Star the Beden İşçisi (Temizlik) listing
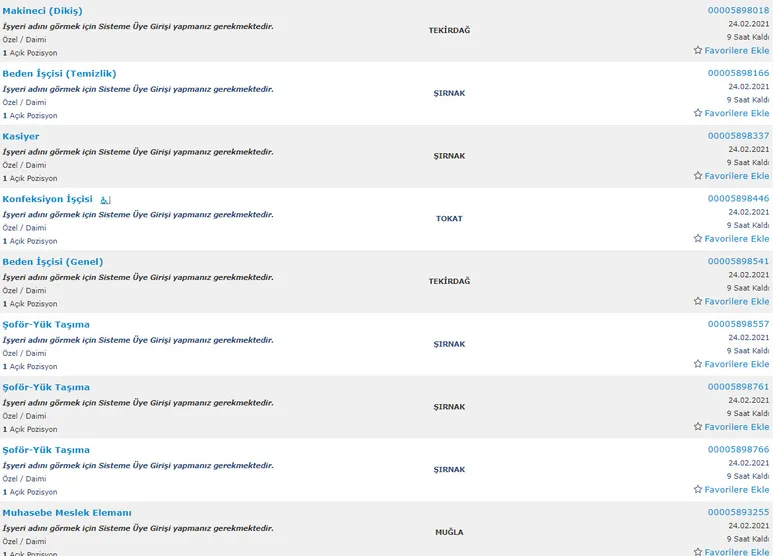The image size is (773, 556). (698, 113)
